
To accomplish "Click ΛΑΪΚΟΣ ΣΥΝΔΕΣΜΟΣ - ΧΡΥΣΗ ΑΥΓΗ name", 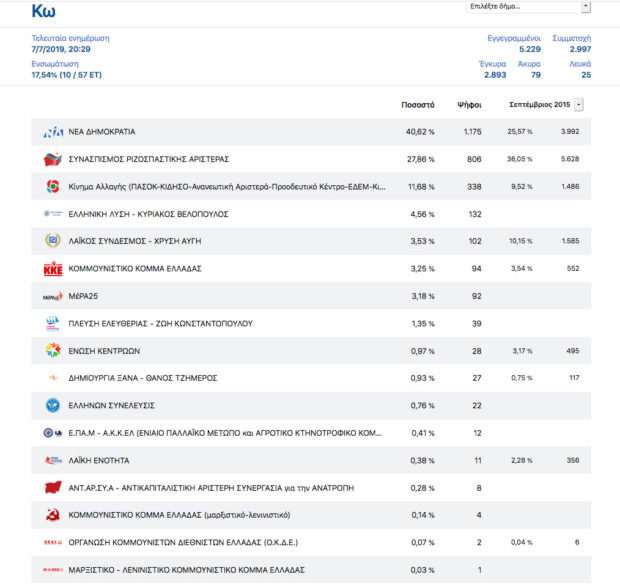I will pos(135,241).
